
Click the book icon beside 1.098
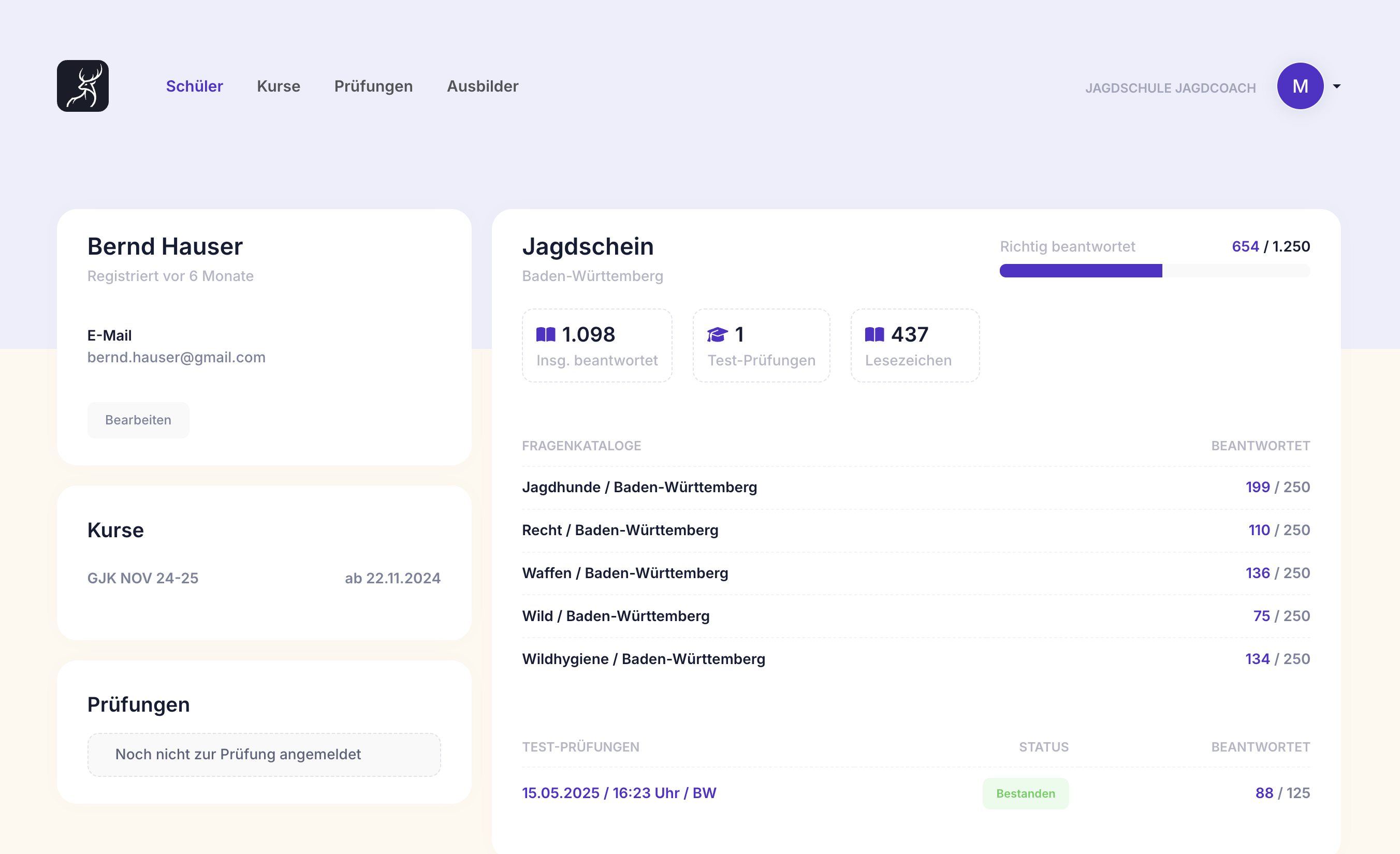click(546, 334)
